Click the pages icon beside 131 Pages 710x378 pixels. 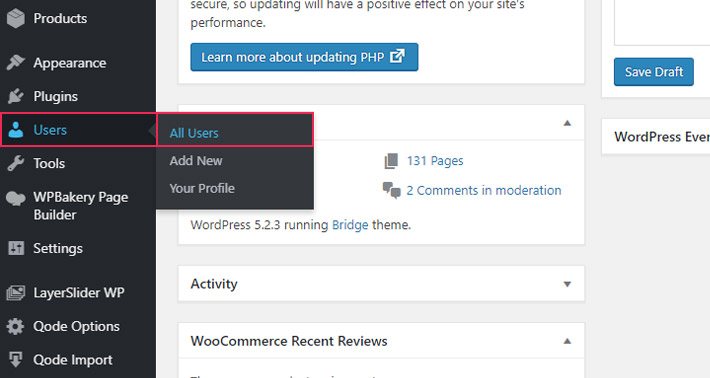tap(391, 161)
